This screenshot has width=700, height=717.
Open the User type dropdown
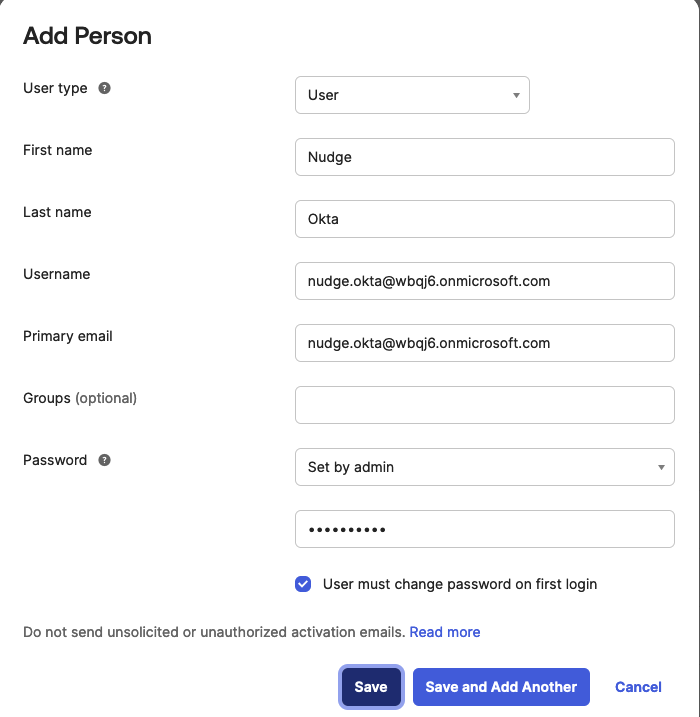(x=412, y=95)
